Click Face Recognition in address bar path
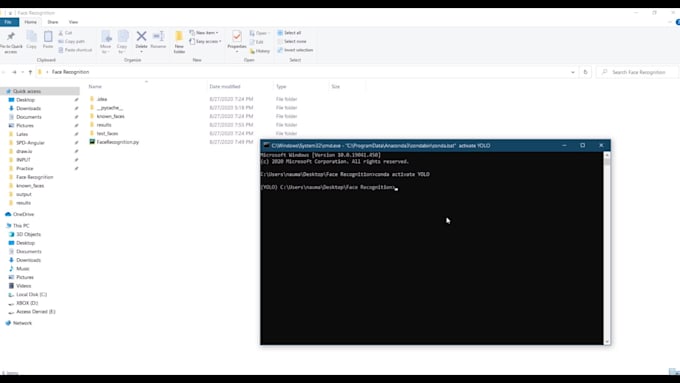The image size is (680, 383). pyautogui.click(x=70, y=72)
